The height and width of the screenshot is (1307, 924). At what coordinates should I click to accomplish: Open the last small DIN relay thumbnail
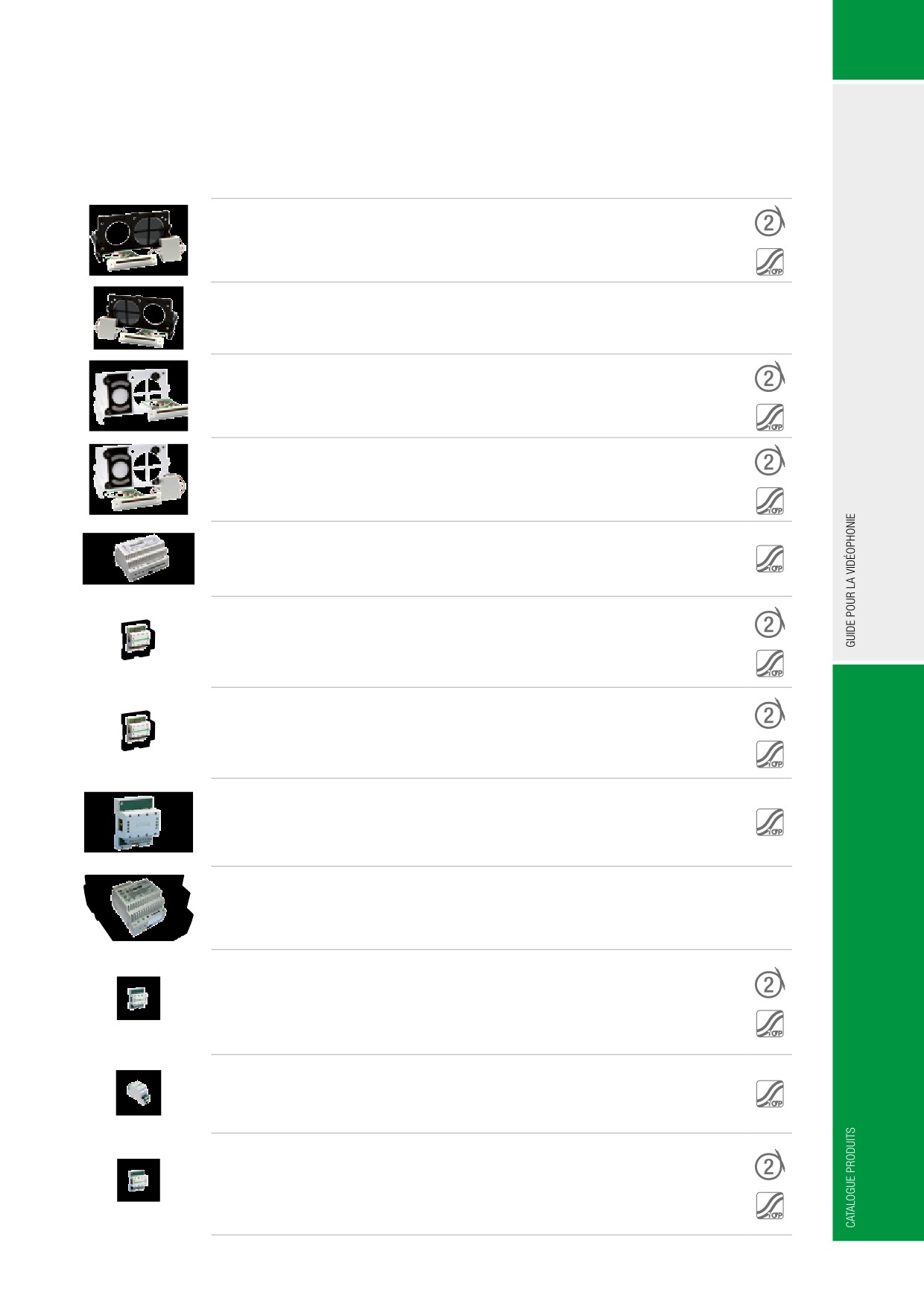coord(139,1180)
